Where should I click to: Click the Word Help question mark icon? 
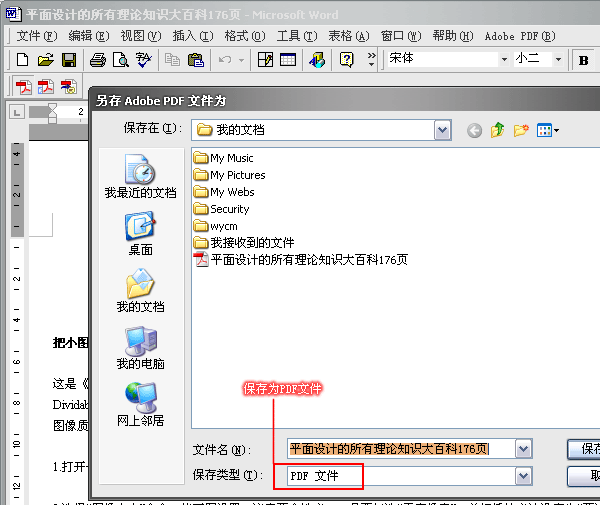[x=347, y=60]
